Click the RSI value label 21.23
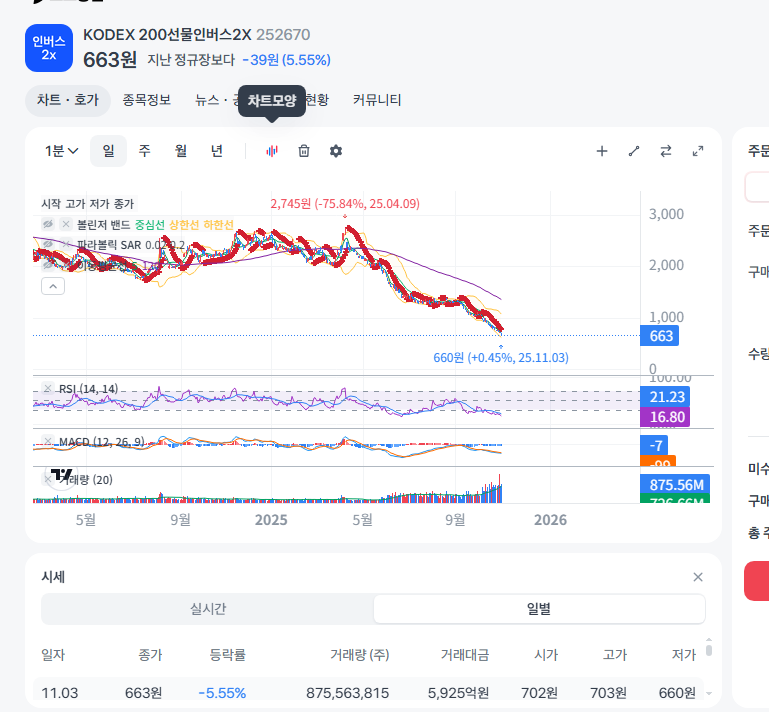 665,397
